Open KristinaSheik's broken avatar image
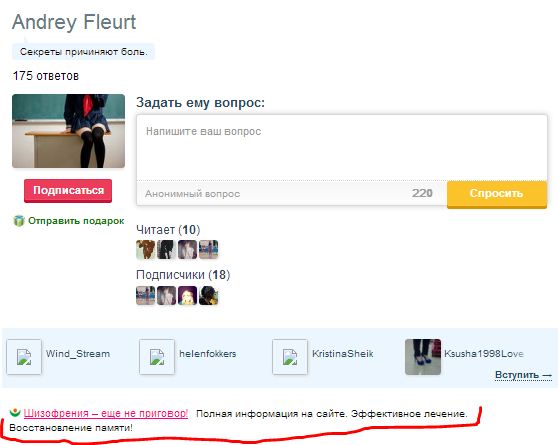 [x=290, y=357]
